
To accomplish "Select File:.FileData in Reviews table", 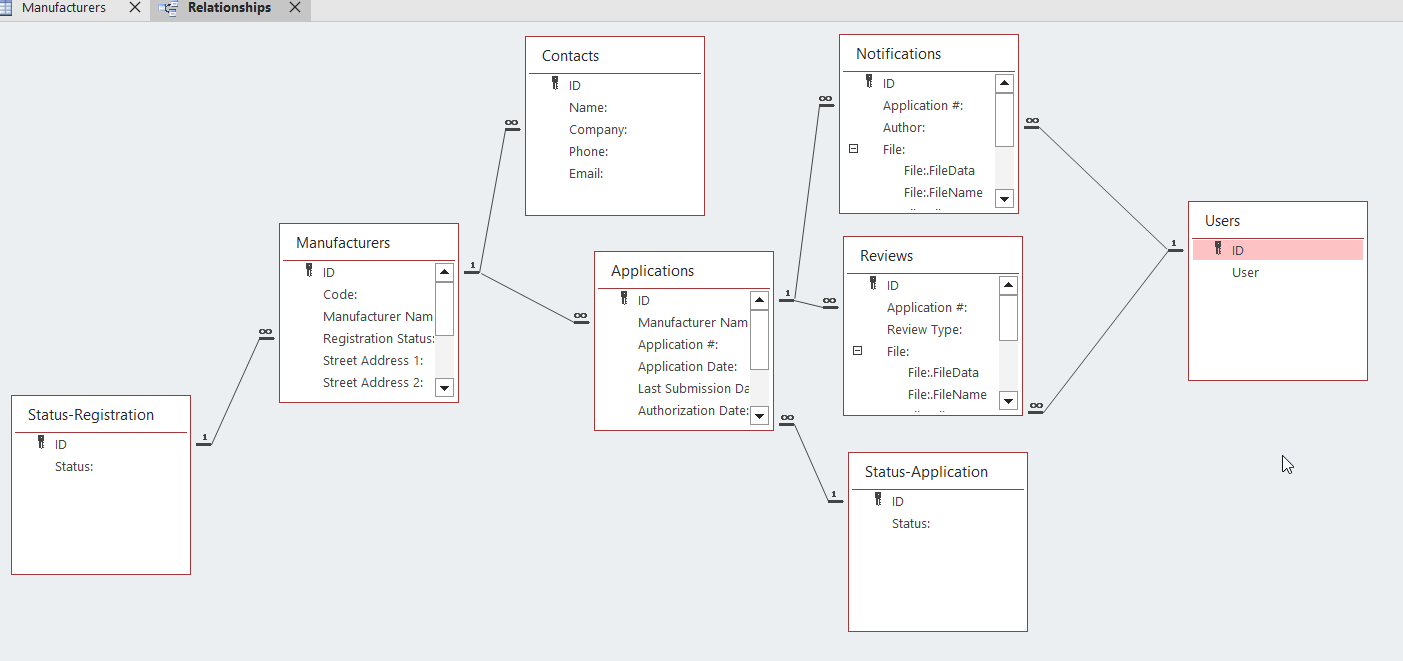I will (x=943, y=373).
